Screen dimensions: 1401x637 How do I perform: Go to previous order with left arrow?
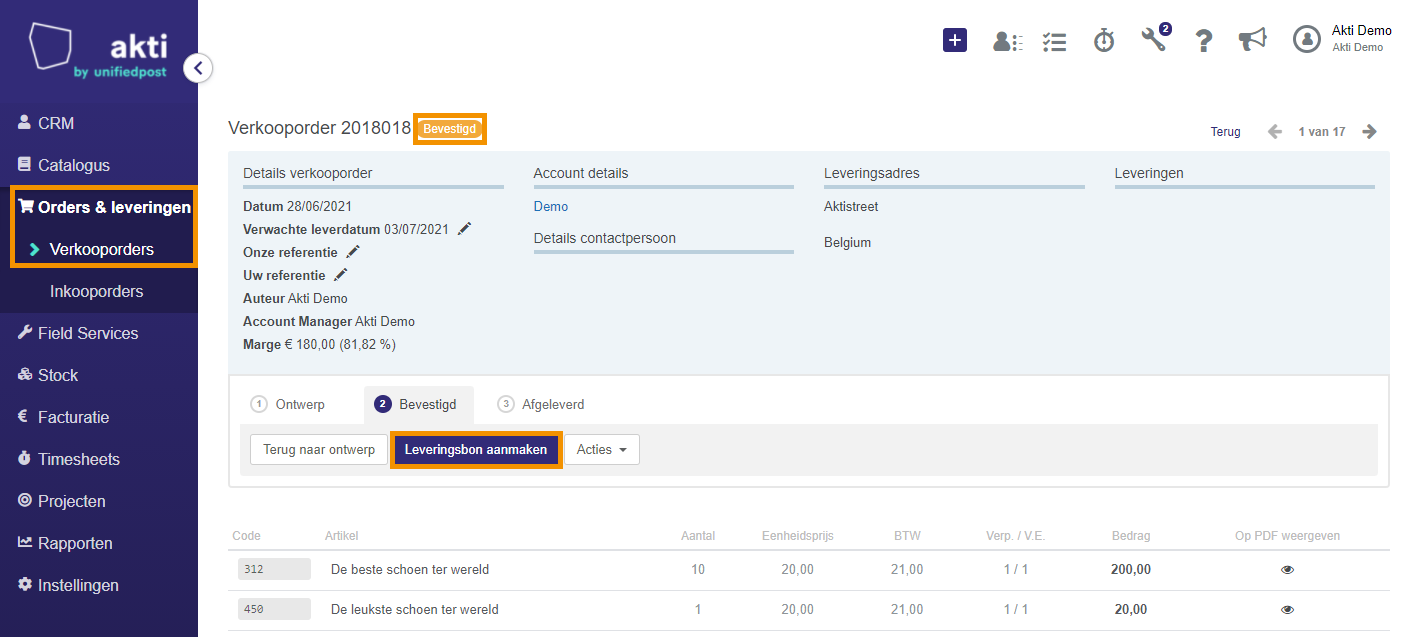coord(1275,131)
